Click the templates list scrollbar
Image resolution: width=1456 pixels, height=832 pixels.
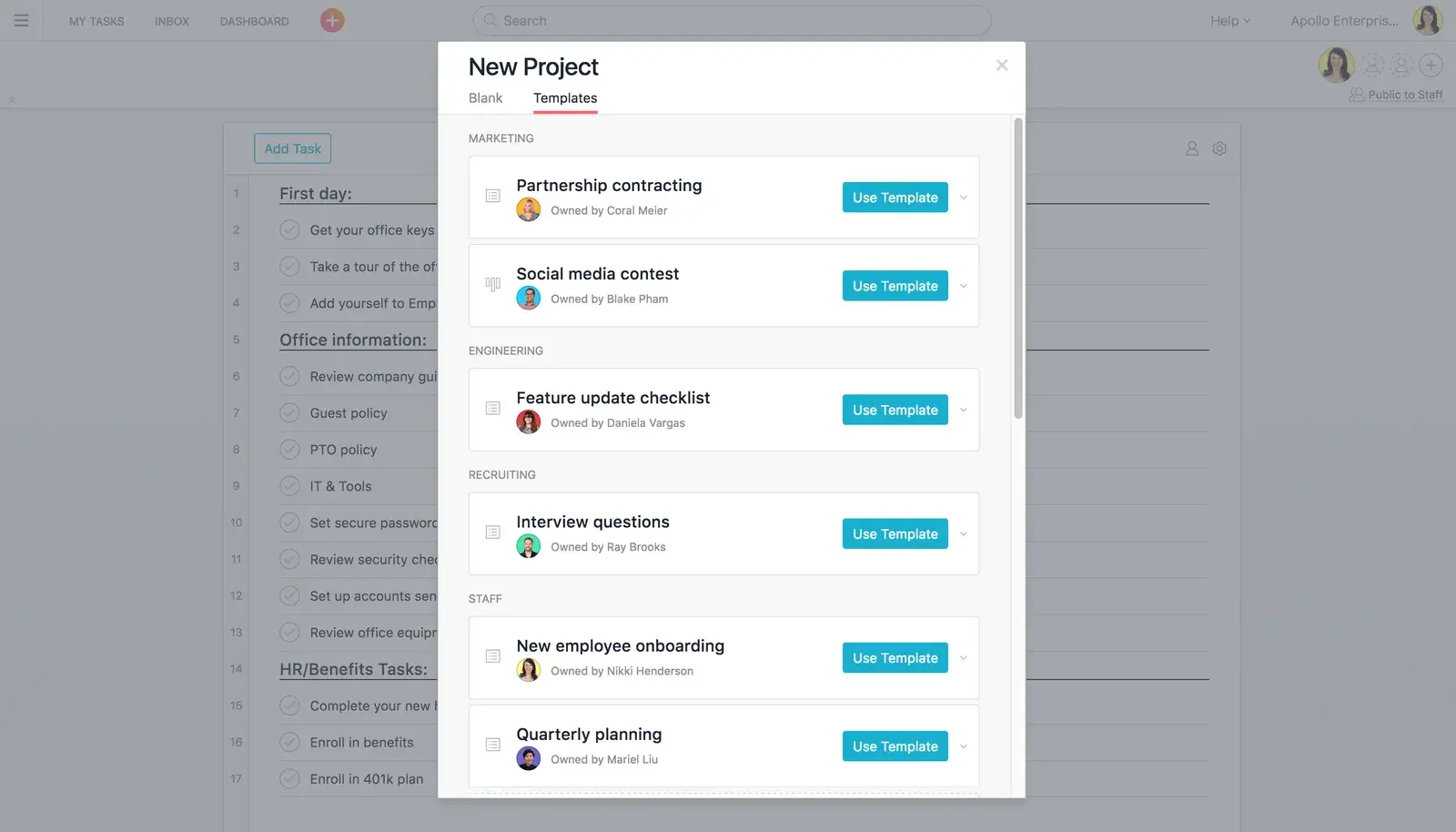tap(1018, 269)
